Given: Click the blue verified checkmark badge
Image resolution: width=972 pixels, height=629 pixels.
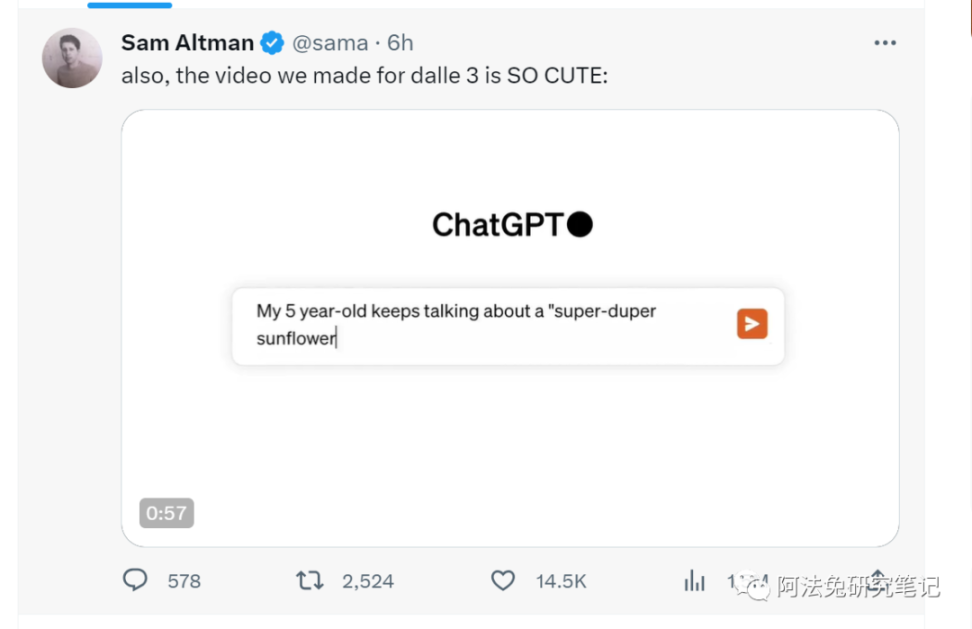Looking at the screenshot, I should [272, 43].
